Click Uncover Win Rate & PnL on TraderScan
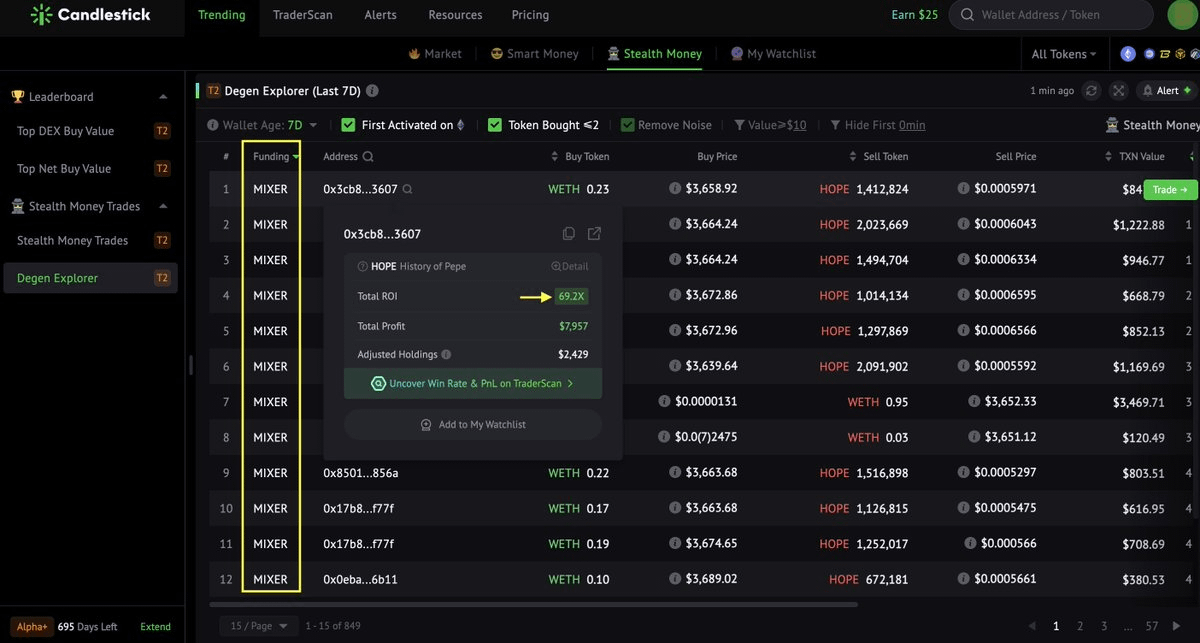Image resolution: width=1200 pixels, height=643 pixels. point(473,383)
